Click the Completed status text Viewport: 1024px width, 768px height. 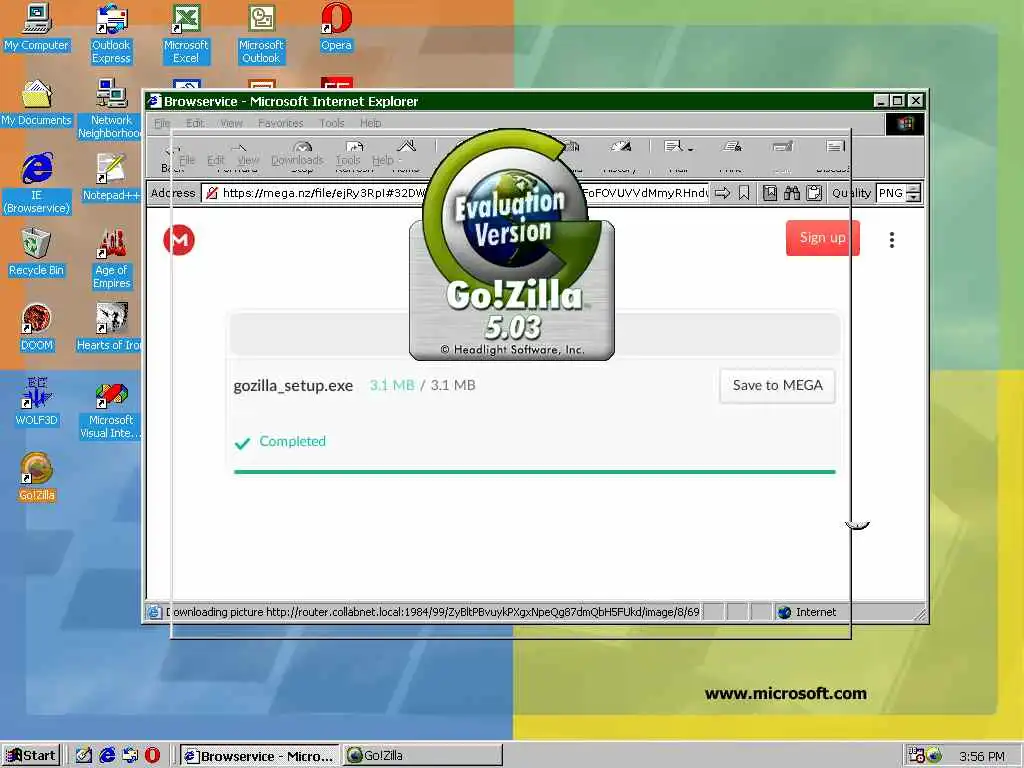click(292, 441)
